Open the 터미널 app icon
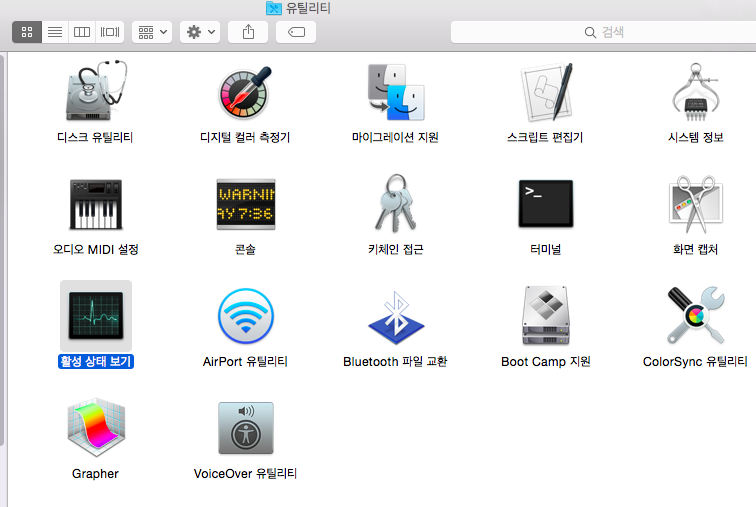The width and height of the screenshot is (756, 507). tap(545, 206)
